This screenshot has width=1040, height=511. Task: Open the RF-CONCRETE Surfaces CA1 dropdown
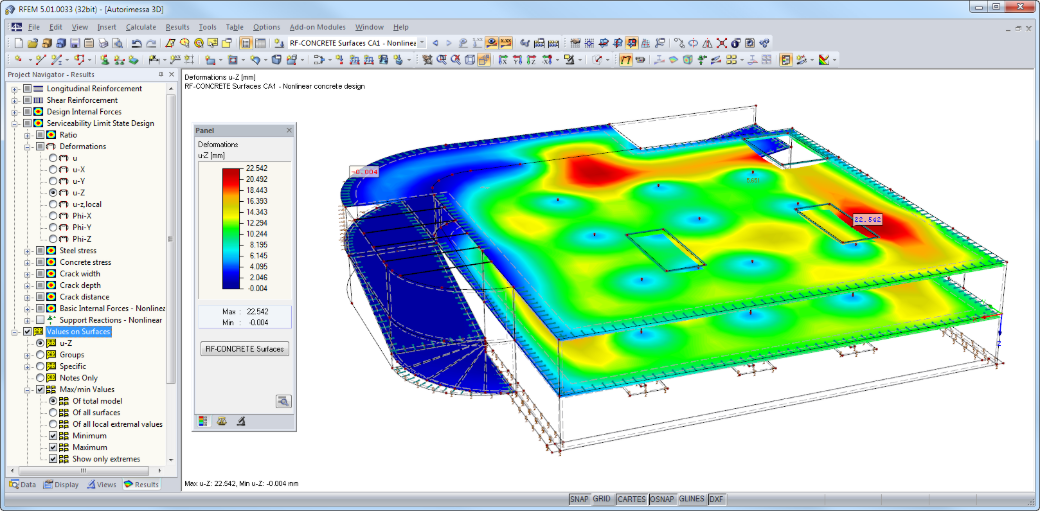tap(422, 43)
